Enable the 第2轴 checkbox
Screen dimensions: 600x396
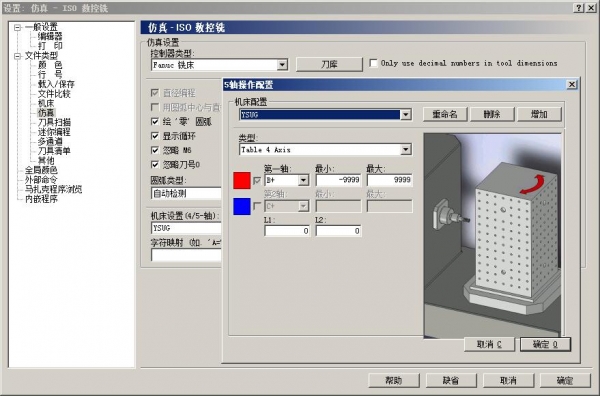click(257, 206)
